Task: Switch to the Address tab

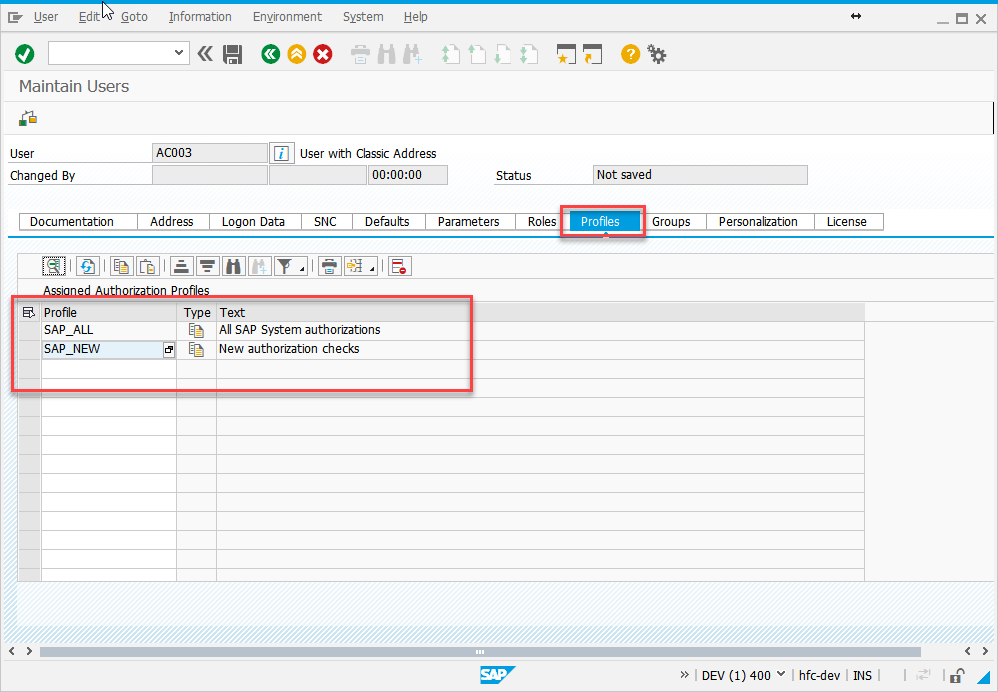Action: pyautogui.click(x=172, y=222)
